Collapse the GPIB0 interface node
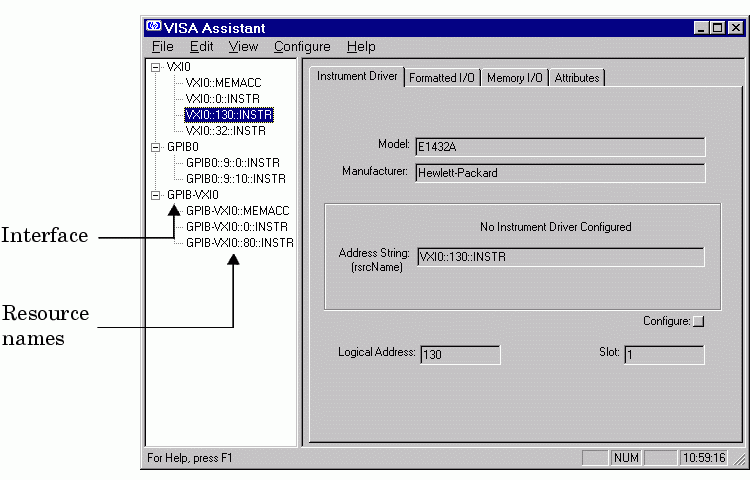 pyautogui.click(x=155, y=147)
